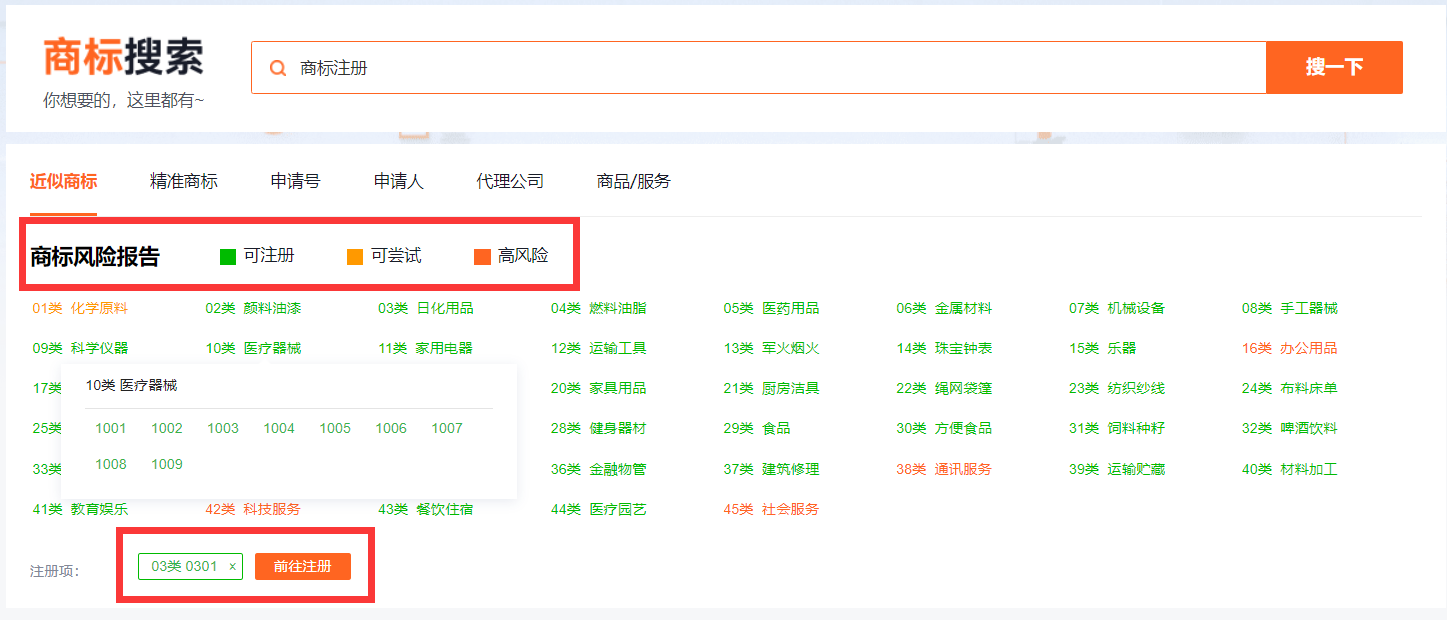The height and width of the screenshot is (620, 1447).
Task: Select class 06类 金属材料
Action: tap(944, 308)
